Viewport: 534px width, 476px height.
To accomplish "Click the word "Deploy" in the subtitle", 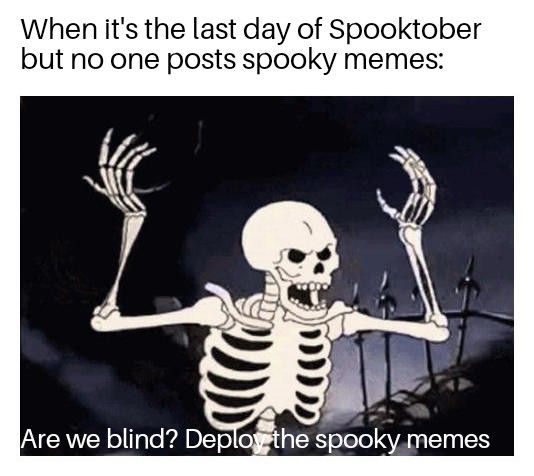I will 223,440.
